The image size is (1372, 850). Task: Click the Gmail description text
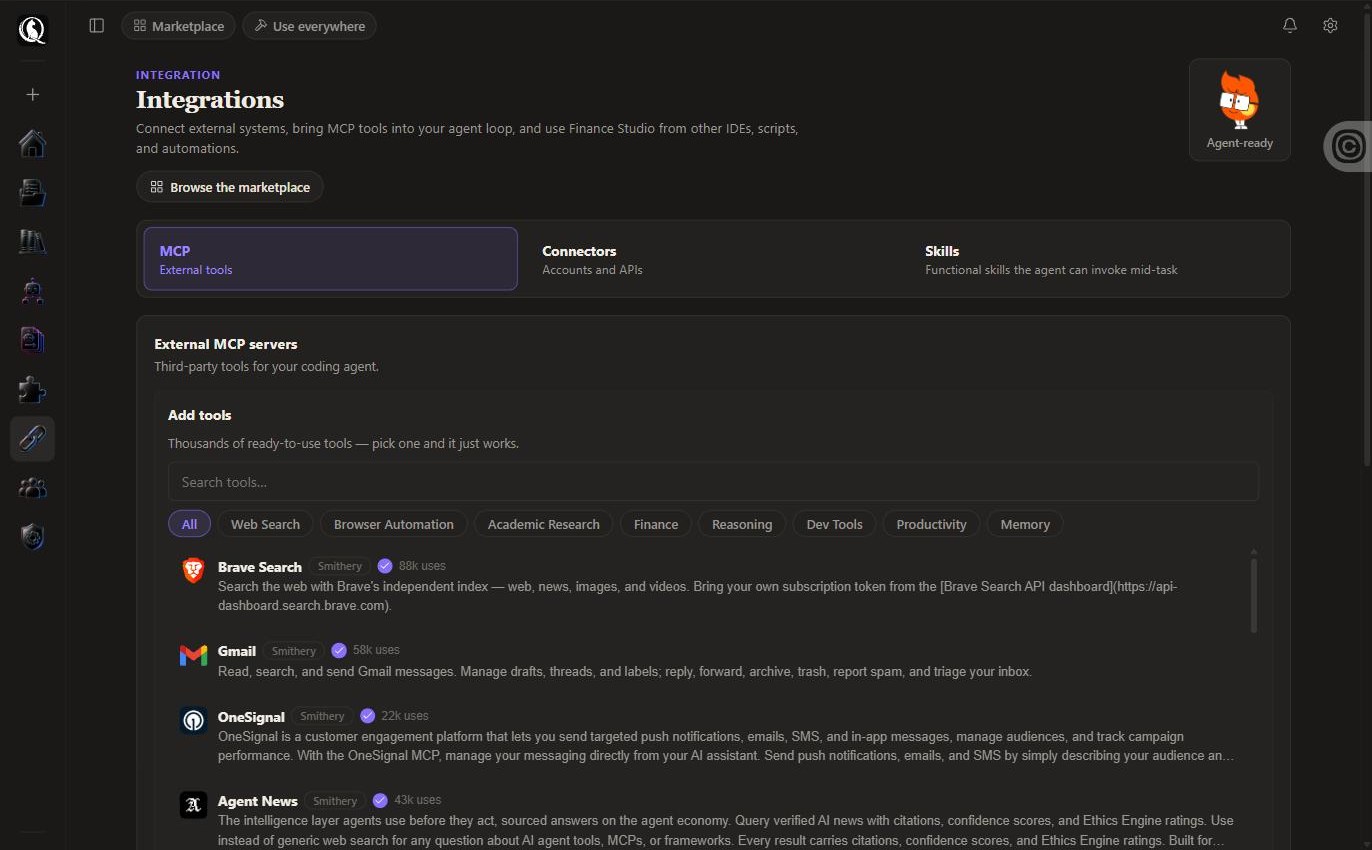pos(624,672)
